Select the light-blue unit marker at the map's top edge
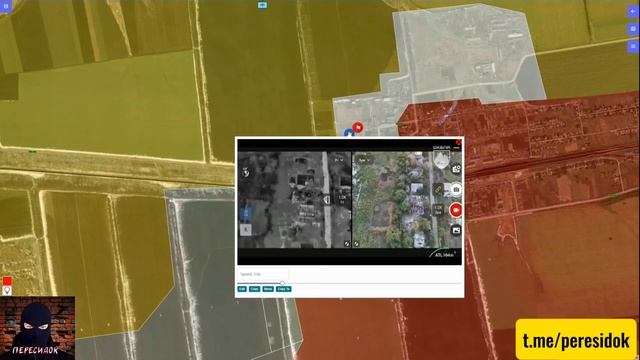 pyautogui.click(x=262, y=5)
